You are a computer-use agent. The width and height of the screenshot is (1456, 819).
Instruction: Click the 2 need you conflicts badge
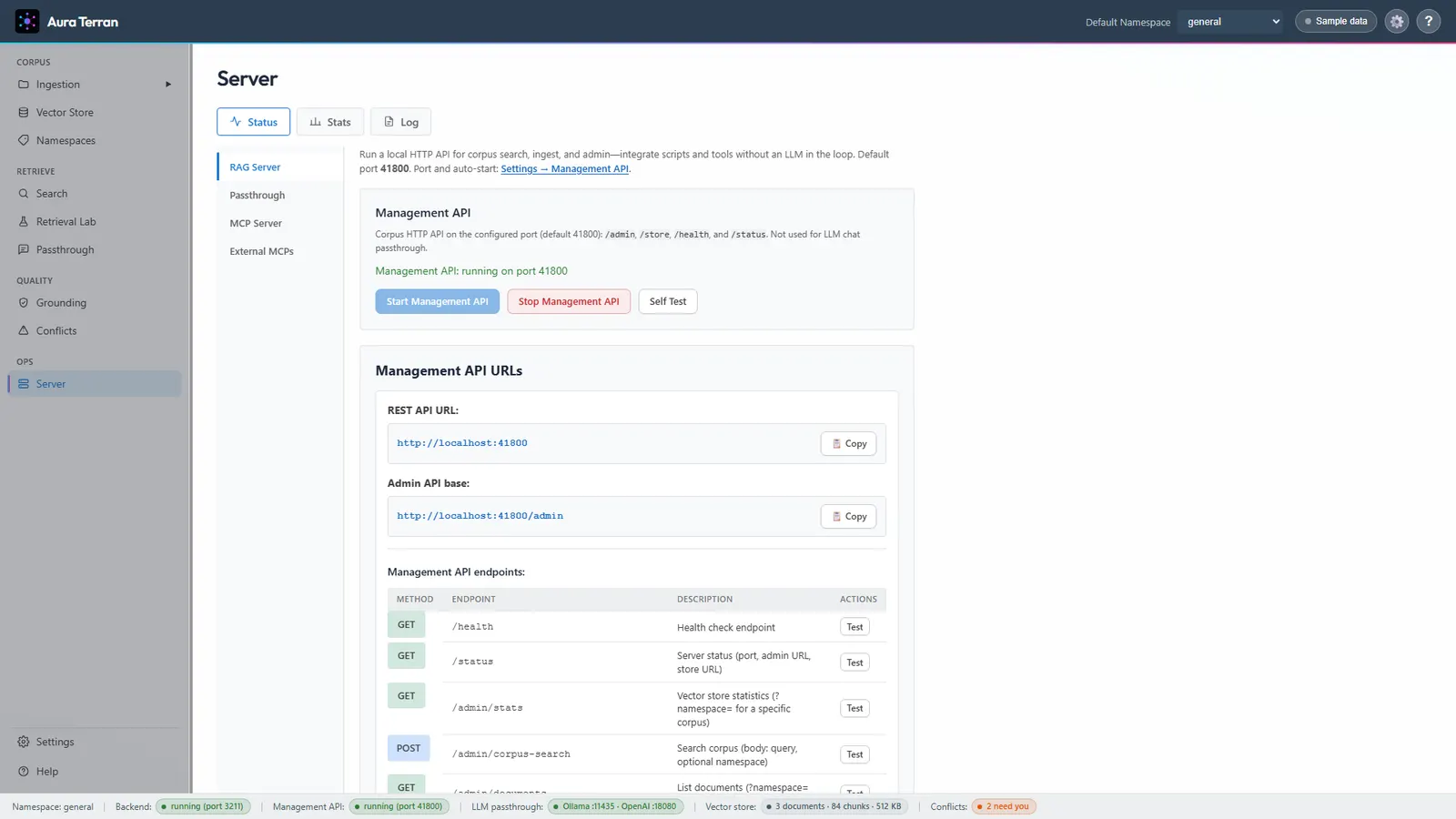coord(1004,806)
